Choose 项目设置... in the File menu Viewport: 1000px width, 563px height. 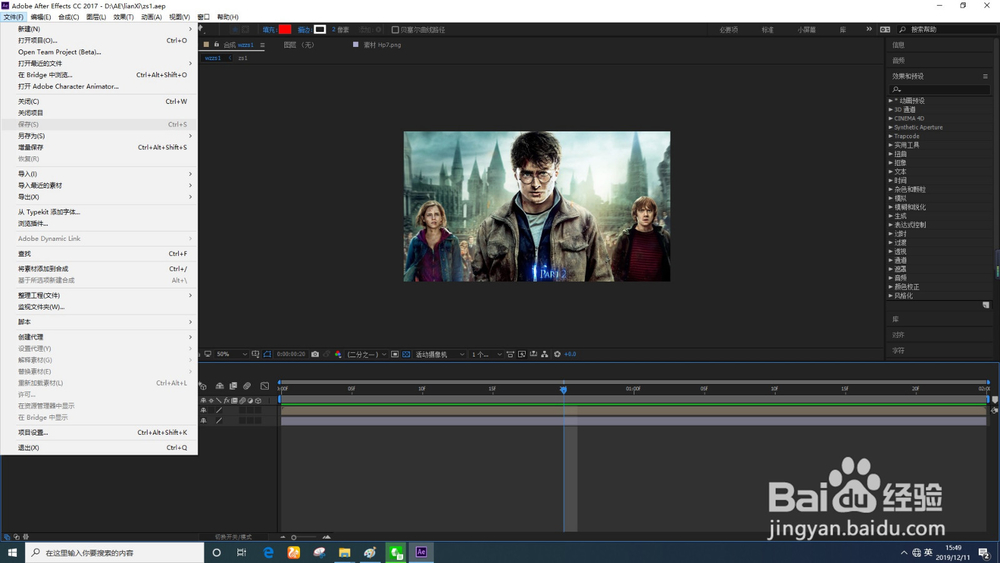(99, 432)
